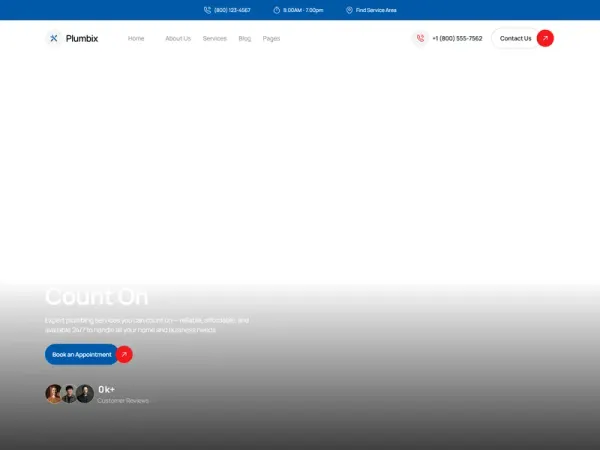Image resolution: width=600 pixels, height=450 pixels.
Task: Expand the Pages navigation menu
Action: click(x=271, y=38)
